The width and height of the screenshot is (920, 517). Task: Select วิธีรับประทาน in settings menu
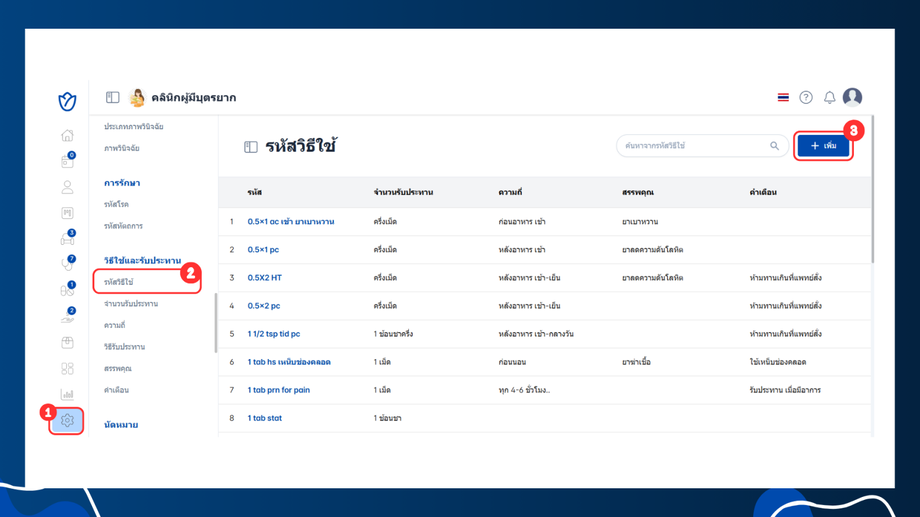tap(124, 347)
